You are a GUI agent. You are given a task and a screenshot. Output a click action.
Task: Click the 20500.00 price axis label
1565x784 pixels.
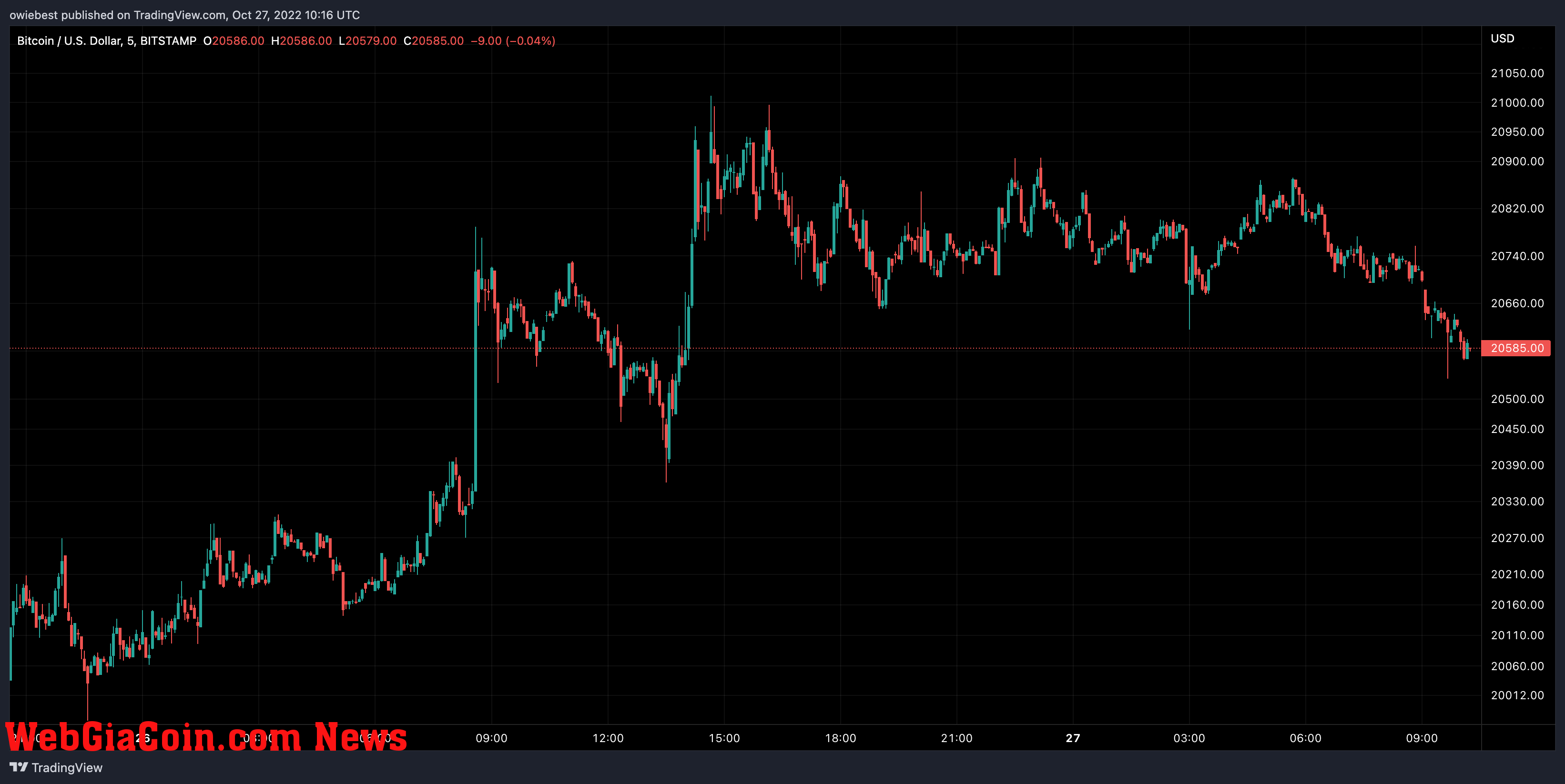pyautogui.click(x=1517, y=399)
